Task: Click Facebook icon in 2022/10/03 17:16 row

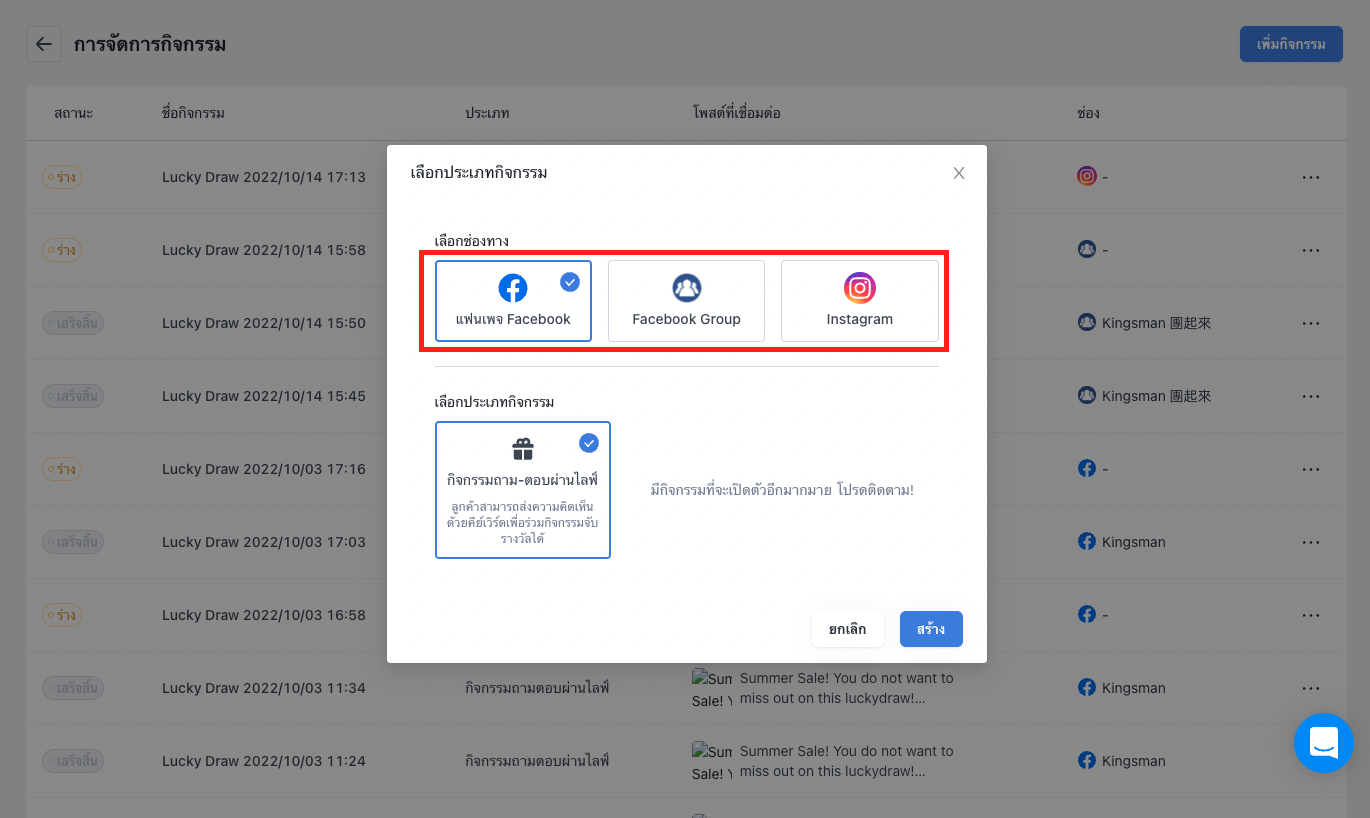Action: click(1087, 468)
